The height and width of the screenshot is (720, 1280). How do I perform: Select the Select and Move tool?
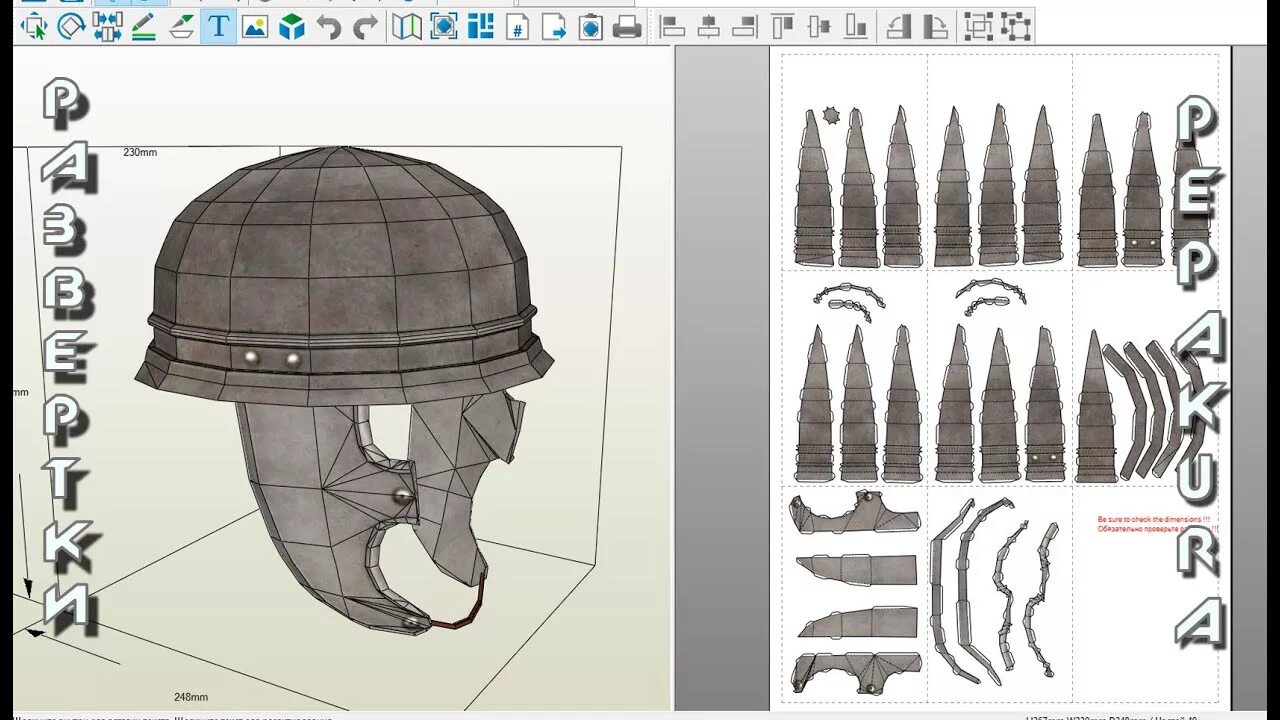pos(33,27)
